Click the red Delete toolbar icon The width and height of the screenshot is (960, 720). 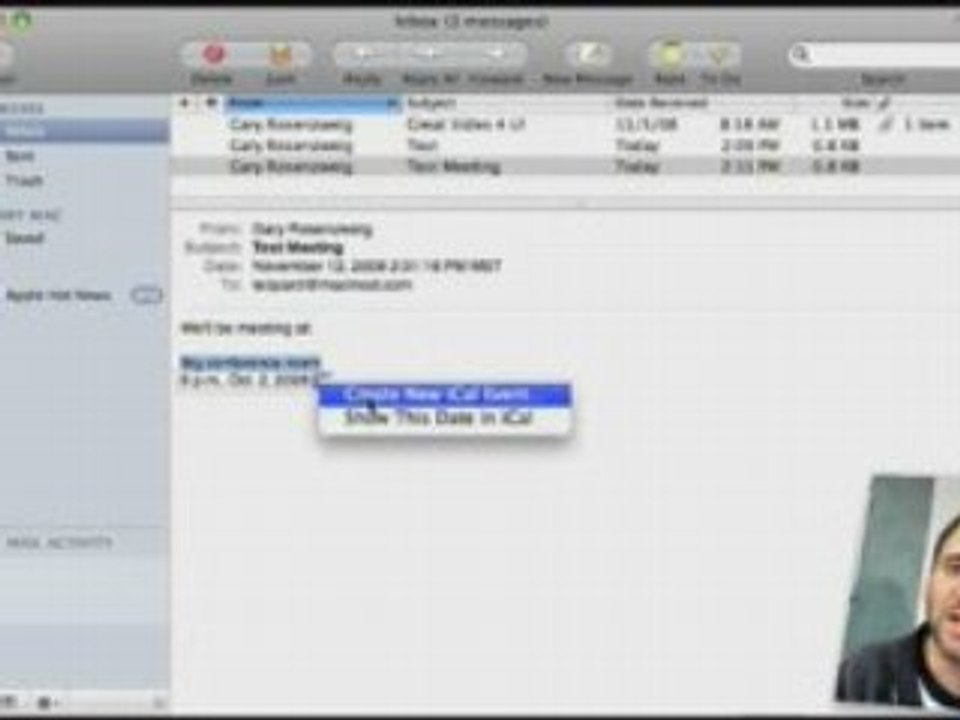[x=213, y=54]
